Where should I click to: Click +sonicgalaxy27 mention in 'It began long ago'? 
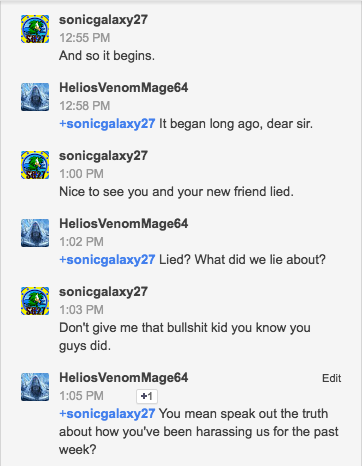(107, 124)
